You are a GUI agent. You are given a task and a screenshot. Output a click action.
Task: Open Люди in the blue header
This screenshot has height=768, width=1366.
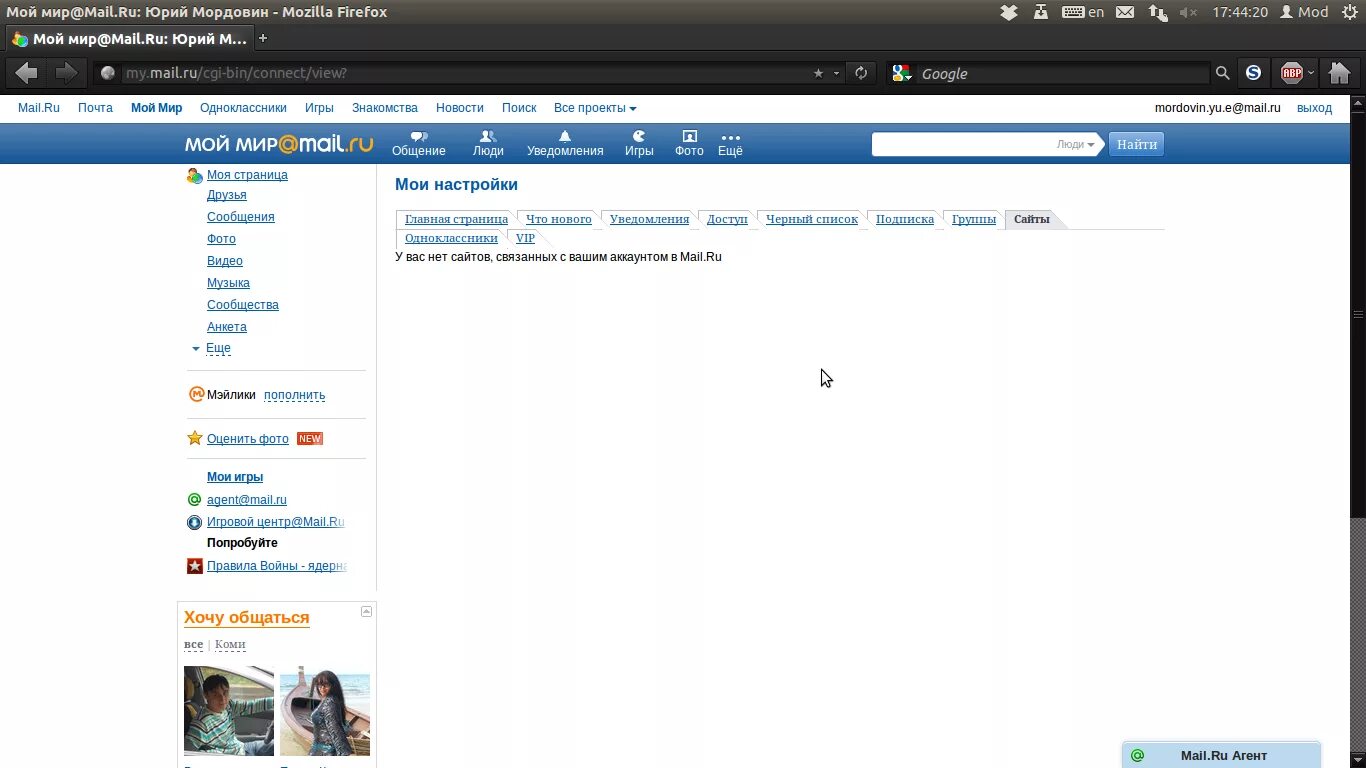488,144
